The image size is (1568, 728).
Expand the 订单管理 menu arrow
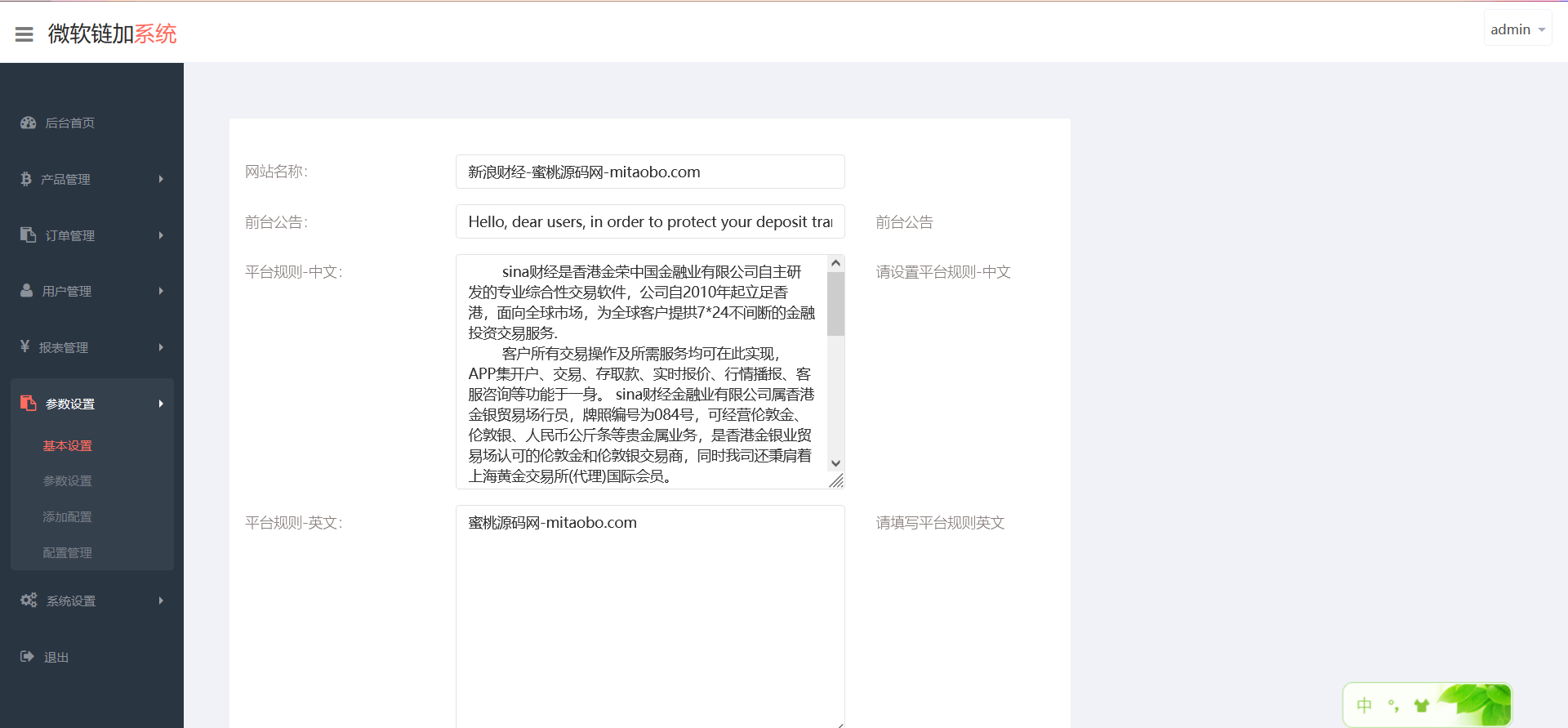[x=161, y=235]
